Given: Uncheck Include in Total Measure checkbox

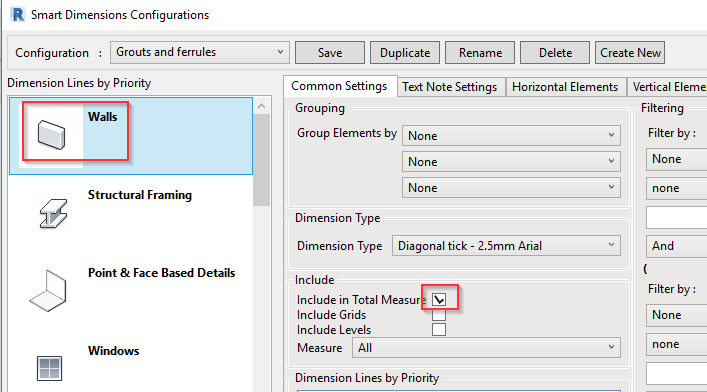Looking at the screenshot, I should click(439, 299).
